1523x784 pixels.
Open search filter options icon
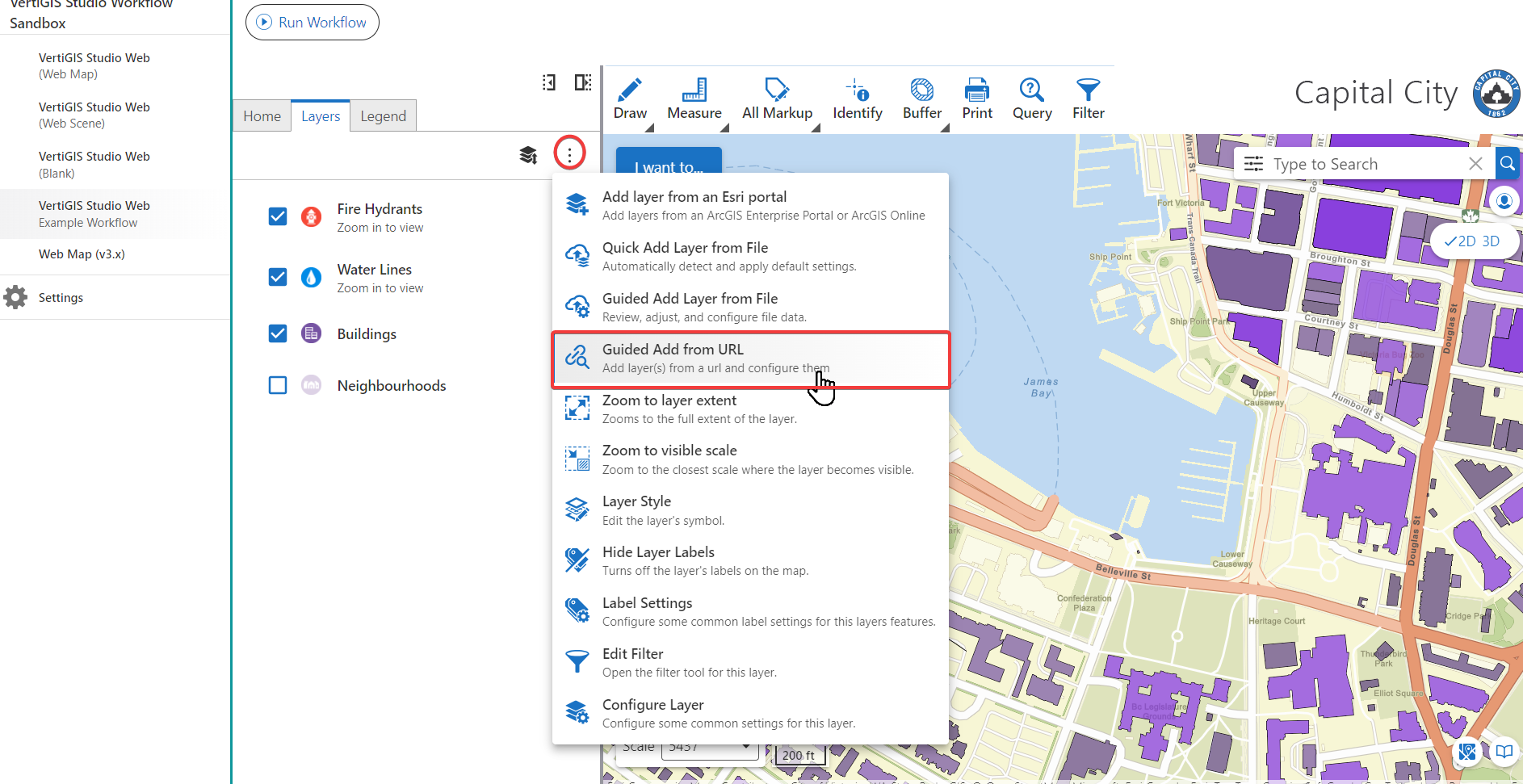[x=1253, y=164]
